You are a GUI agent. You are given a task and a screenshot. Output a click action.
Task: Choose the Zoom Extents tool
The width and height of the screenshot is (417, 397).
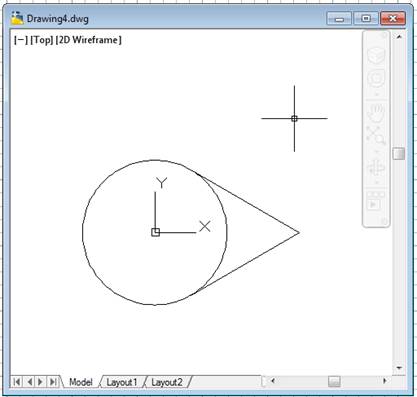pyautogui.click(x=376, y=135)
